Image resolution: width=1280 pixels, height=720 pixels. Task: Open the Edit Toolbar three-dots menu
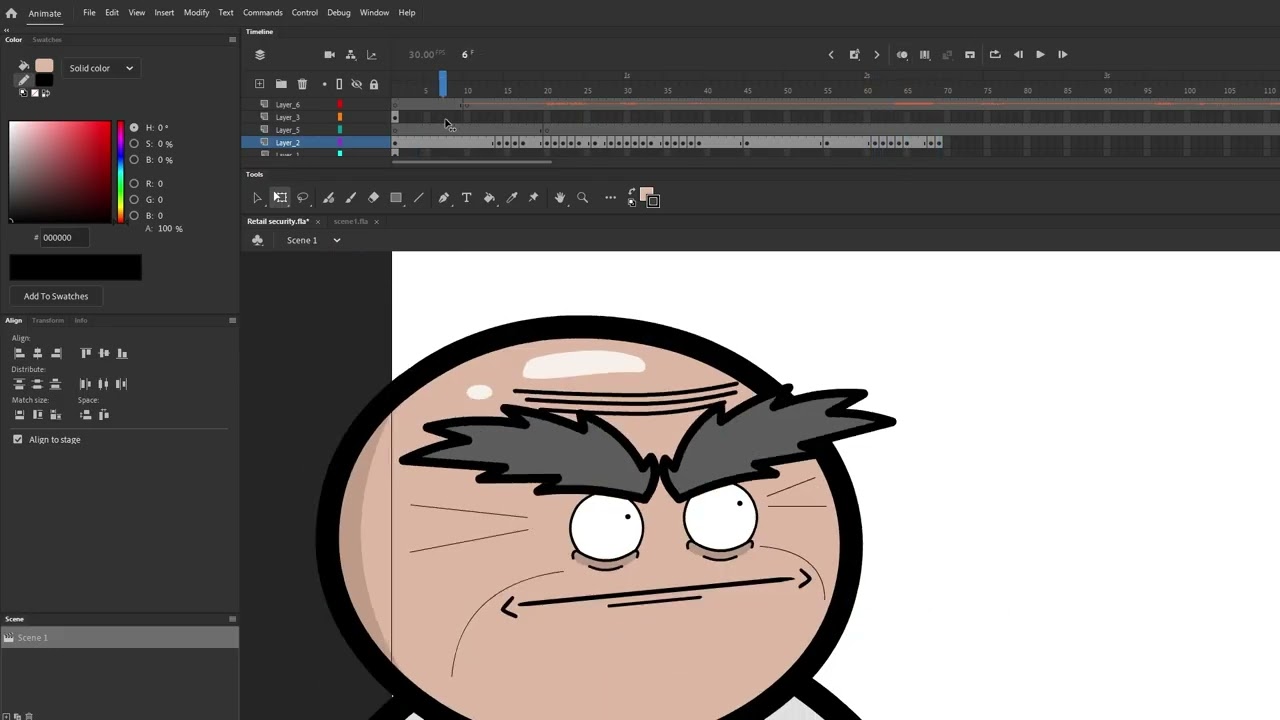[x=610, y=198]
